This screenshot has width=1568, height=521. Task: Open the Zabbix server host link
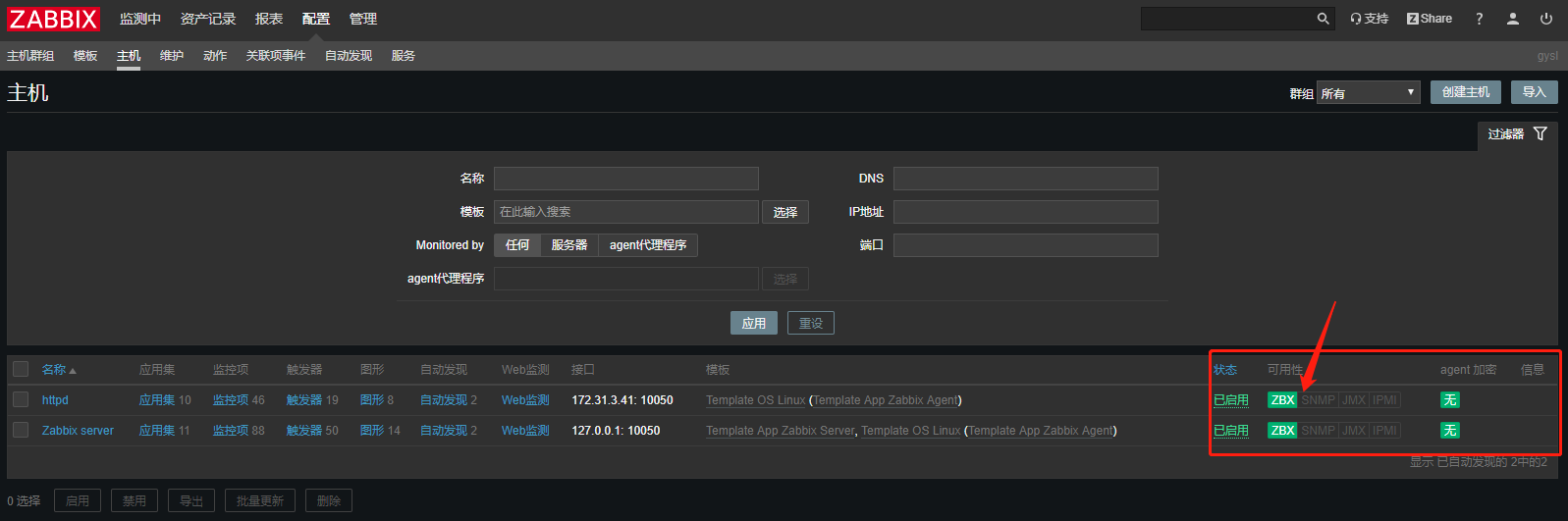(x=78, y=431)
